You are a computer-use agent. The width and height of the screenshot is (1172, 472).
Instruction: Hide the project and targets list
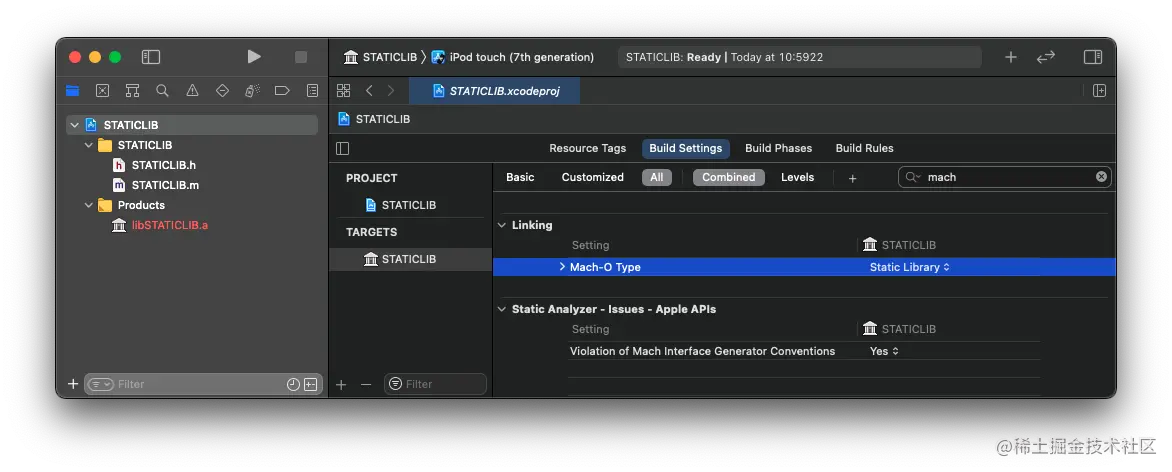[x=342, y=148]
